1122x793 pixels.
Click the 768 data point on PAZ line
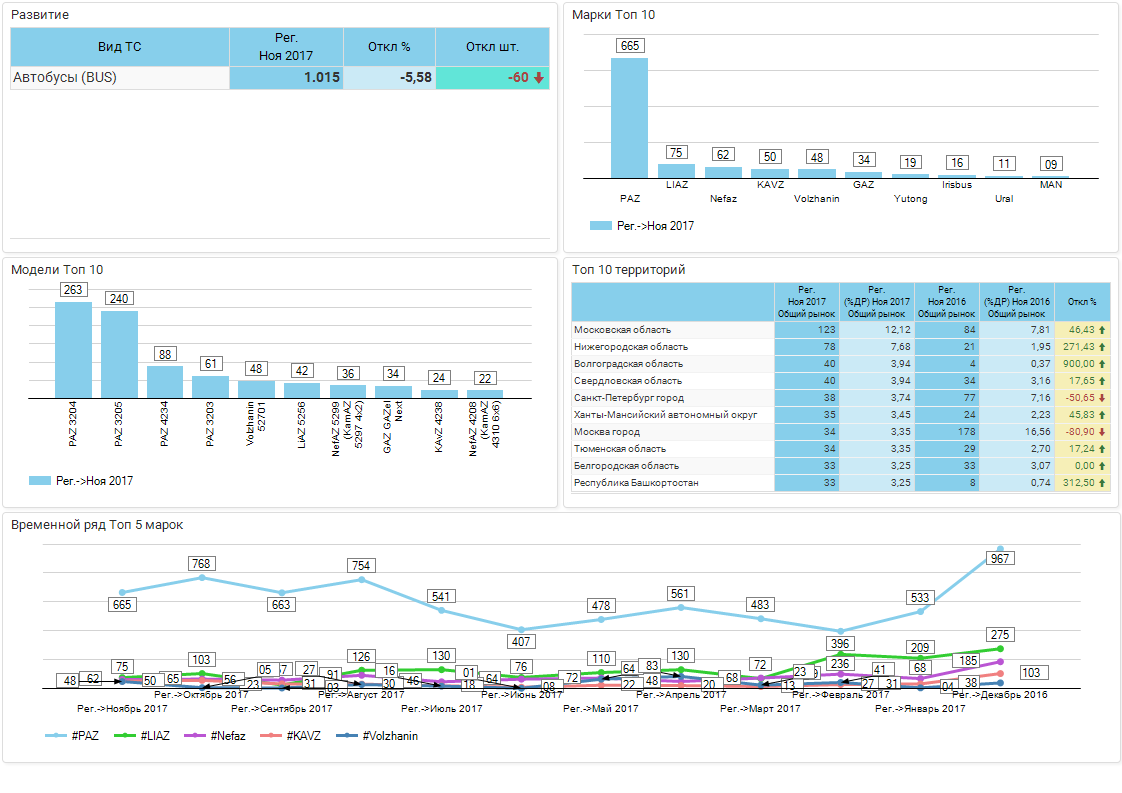point(202,577)
